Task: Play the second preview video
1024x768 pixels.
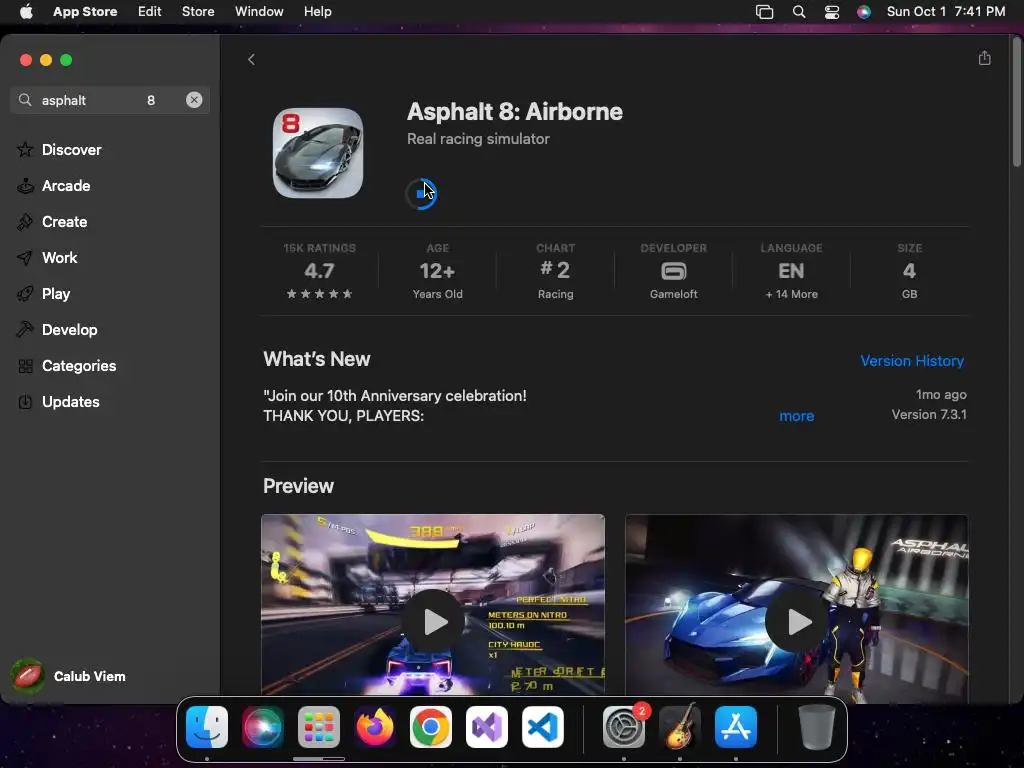Action: (x=797, y=621)
